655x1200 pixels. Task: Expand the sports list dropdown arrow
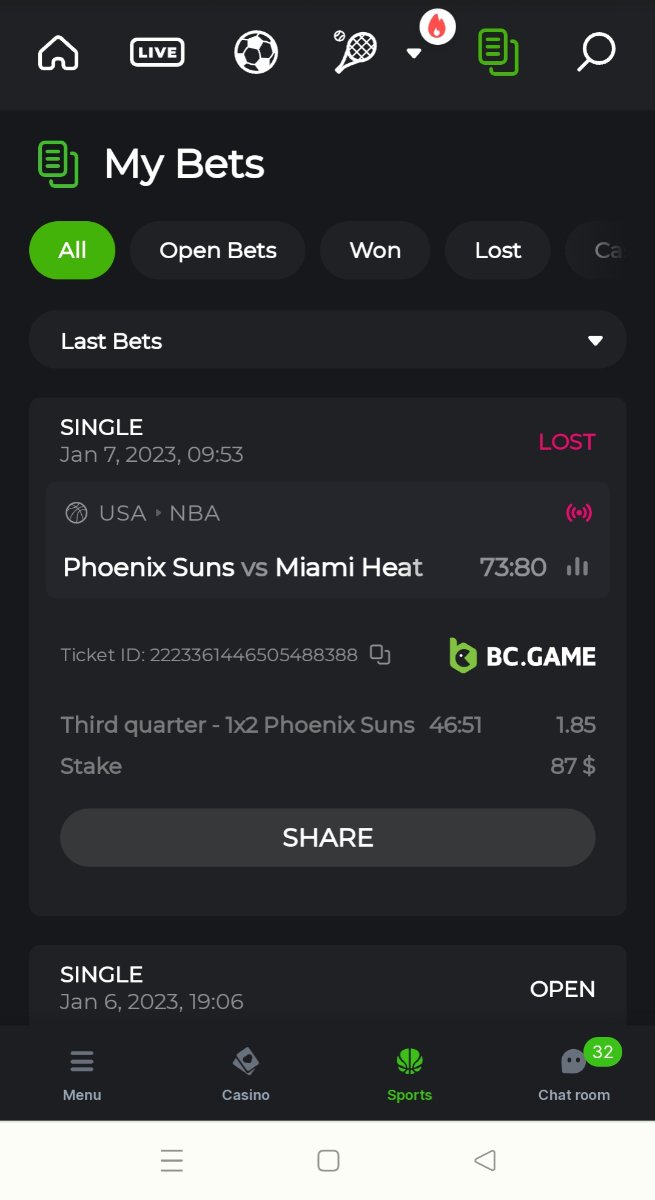414,54
